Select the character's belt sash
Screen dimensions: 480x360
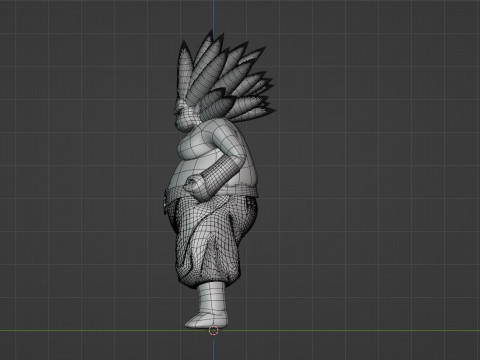click(x=211, y=194)
